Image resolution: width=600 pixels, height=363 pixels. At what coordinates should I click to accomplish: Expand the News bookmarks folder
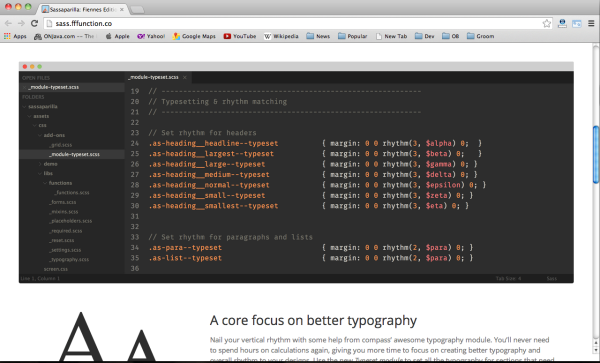click(318, 36)
